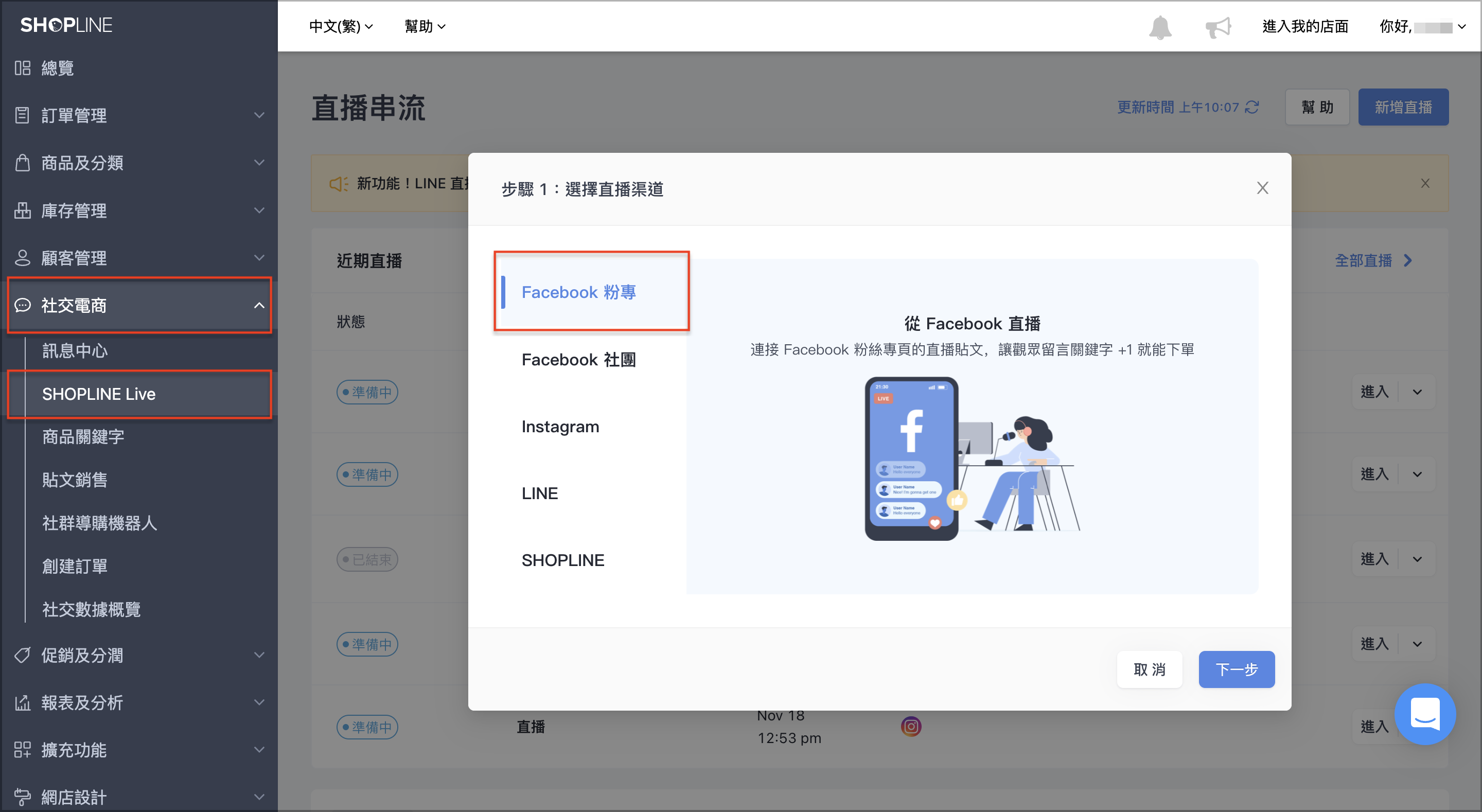The image size is (1482, 812).
Task: Expand the 訂單管理 menu
Action: click(x=259, y=115)
